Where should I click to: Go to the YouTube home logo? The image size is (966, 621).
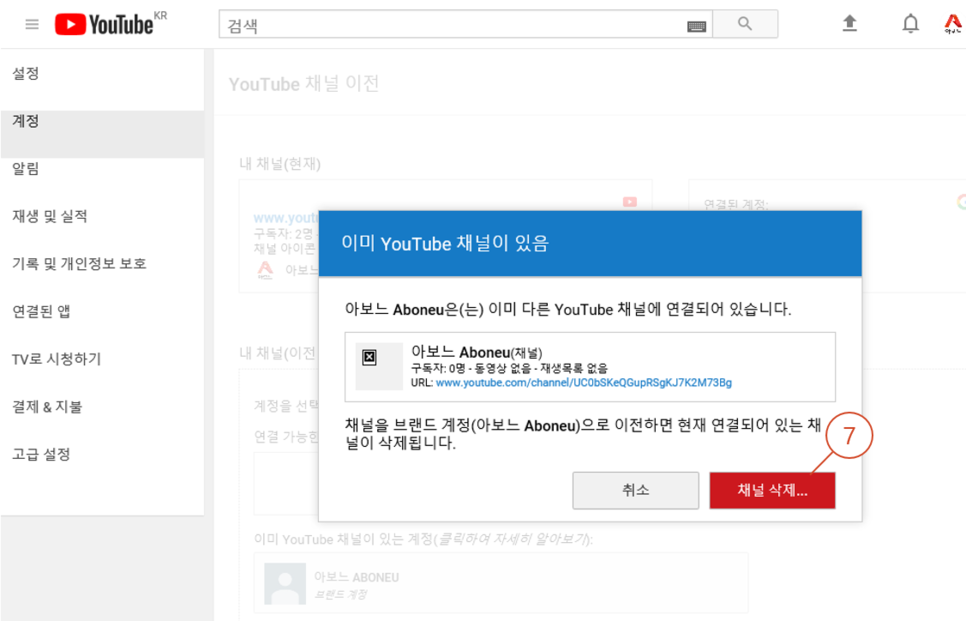(x=105, y=25)
